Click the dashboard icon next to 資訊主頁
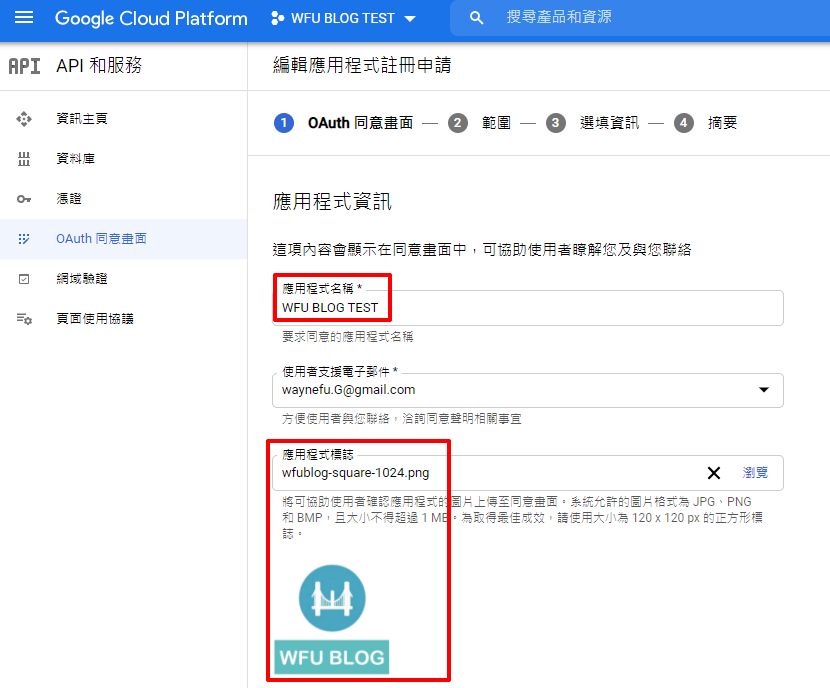Viewport: 830px width, 688px height. click(24, 119)
